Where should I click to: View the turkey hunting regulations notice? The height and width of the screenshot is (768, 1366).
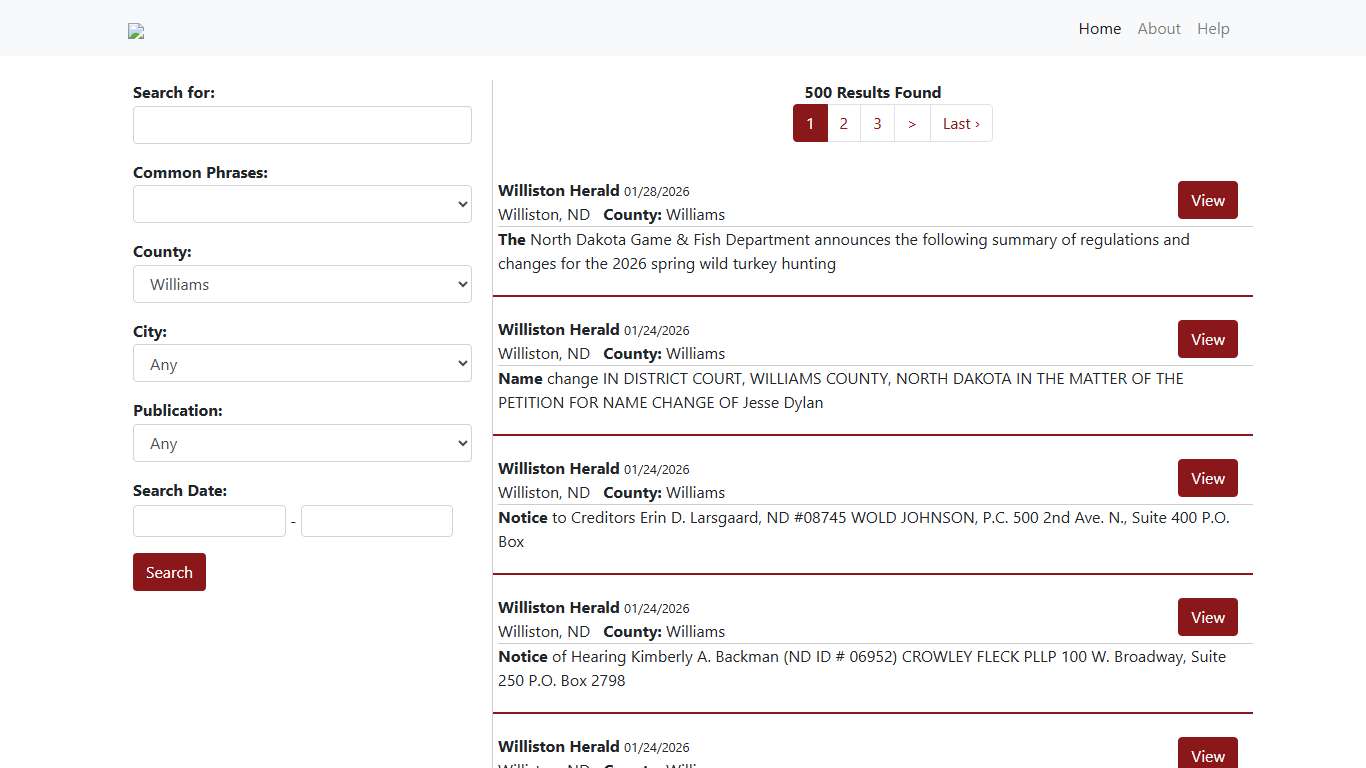coord(1207,200)
